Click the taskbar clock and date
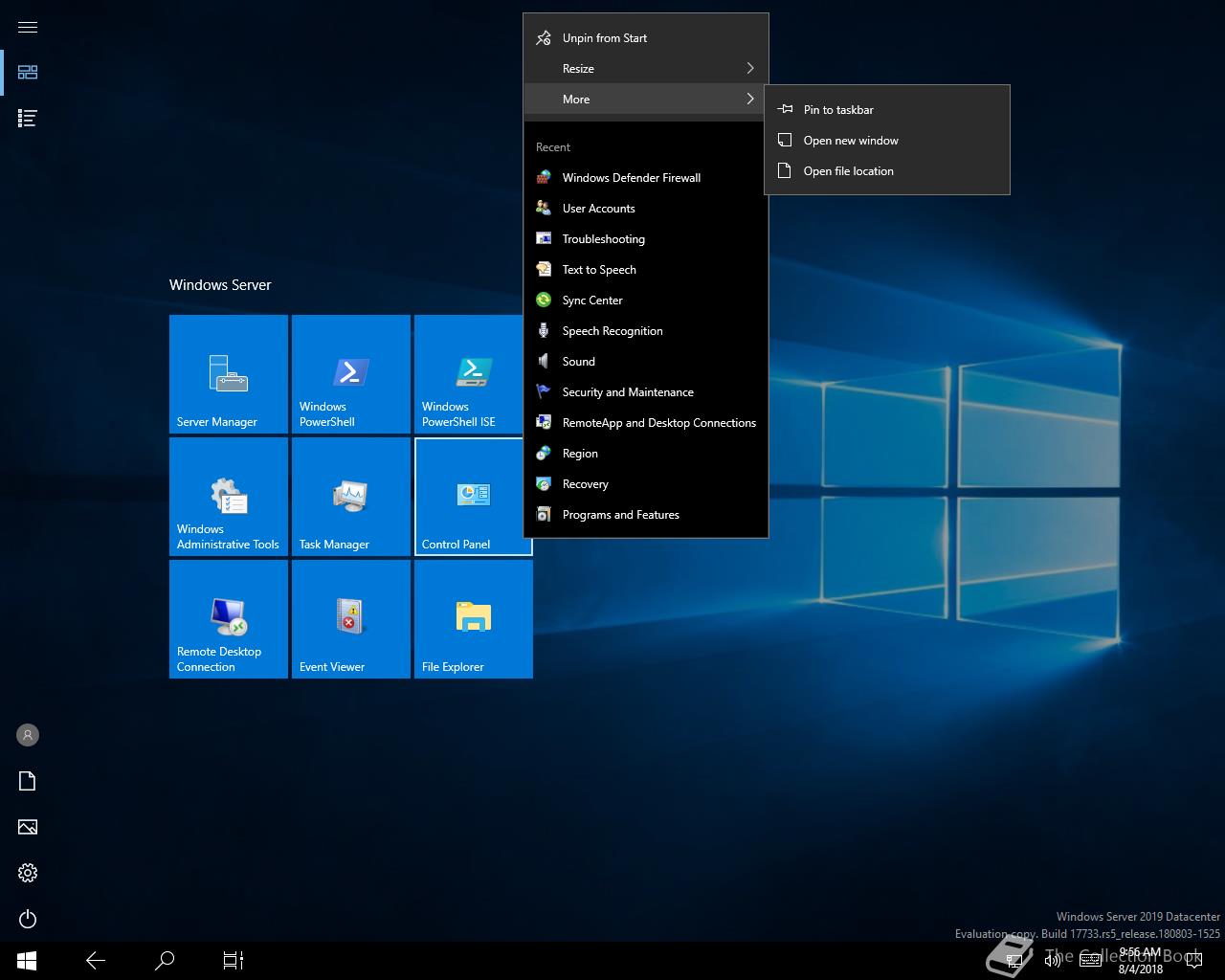 pos(1140,961)
